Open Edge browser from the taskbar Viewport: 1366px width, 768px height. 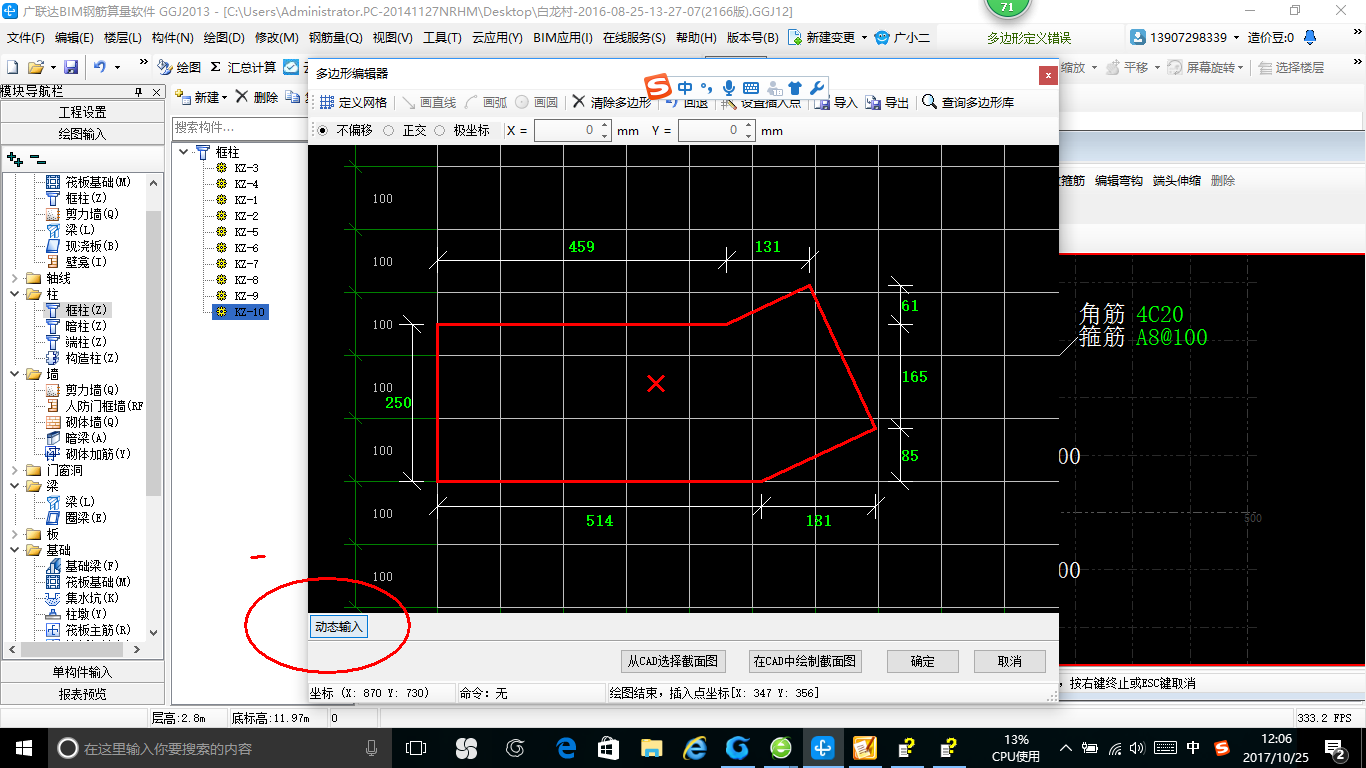click(567, 748)
